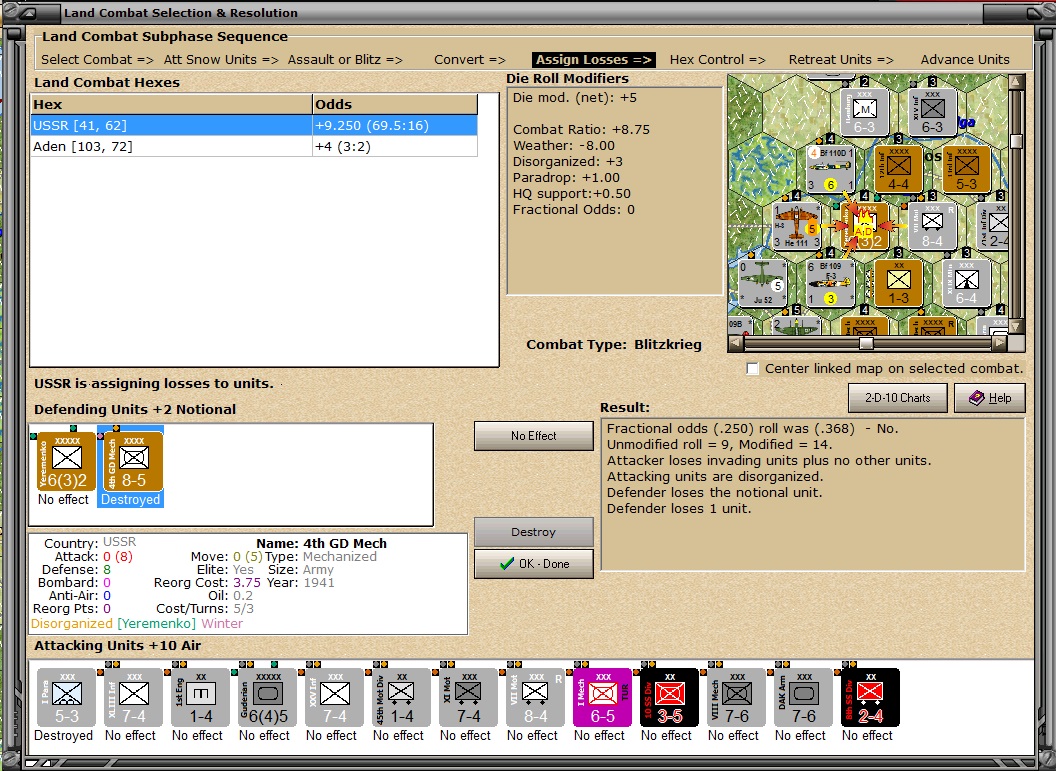The width and height of the screenshot is (1056, 771).
Task: Click the No Effect button
Action: pyautogui.click(x=533, y=436)
